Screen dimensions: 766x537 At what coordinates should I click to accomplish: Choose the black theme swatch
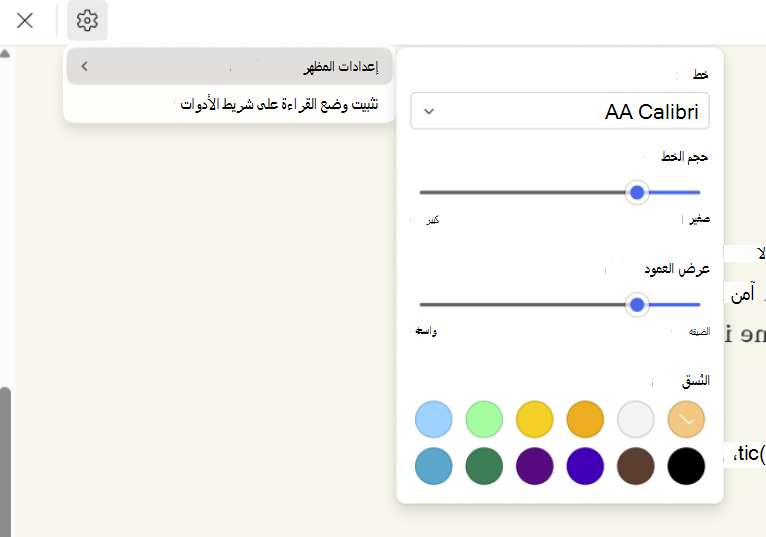click(686, 466)
